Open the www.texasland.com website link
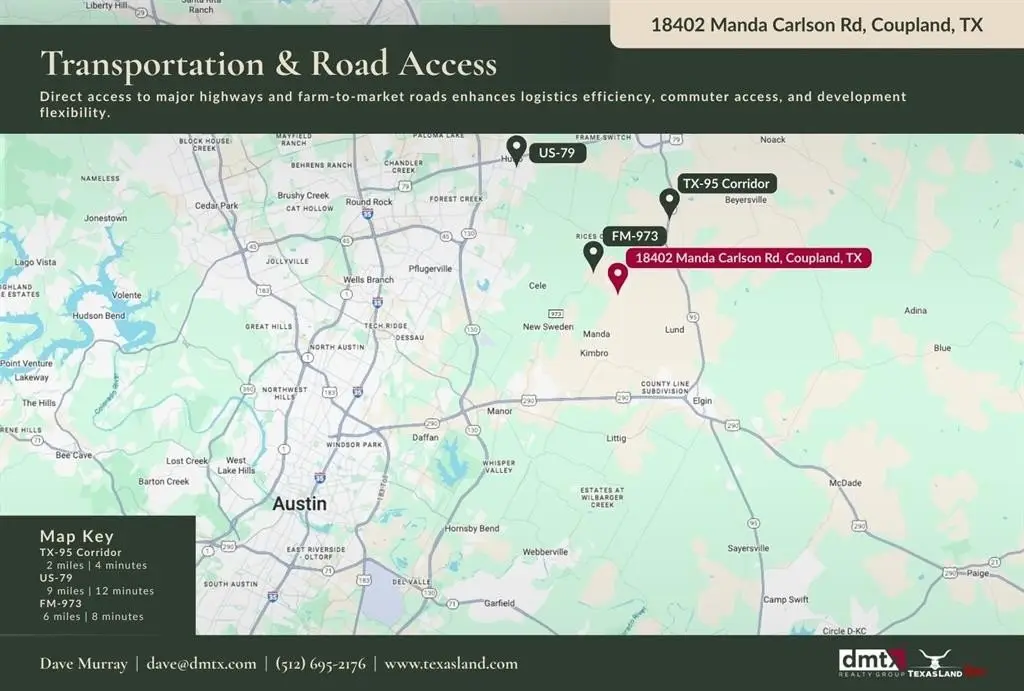This screenshot has height=691, width=1024. (x=451, y=664)
